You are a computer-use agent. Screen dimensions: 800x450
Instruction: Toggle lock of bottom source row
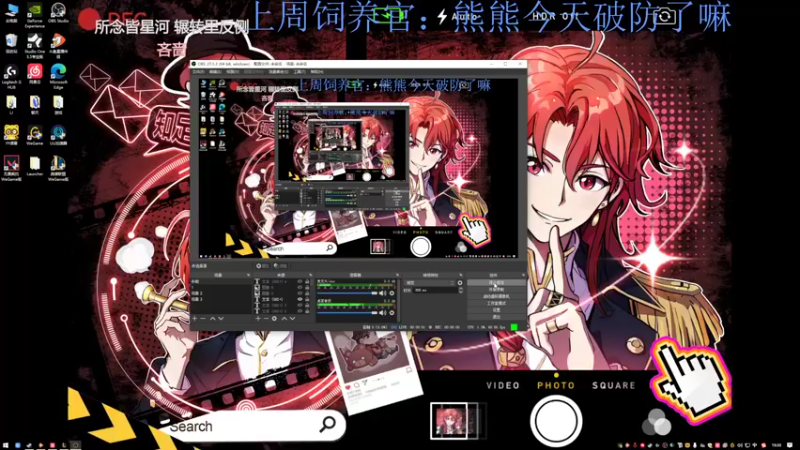coord(307,311)
